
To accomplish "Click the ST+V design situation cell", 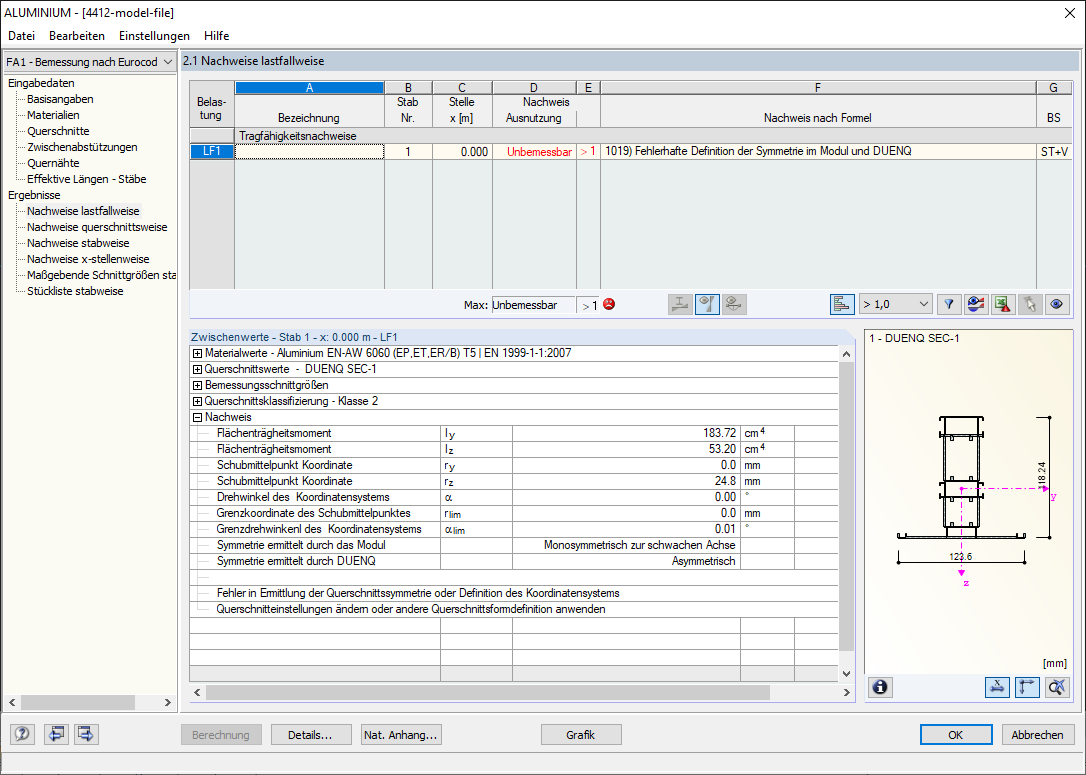I will [x=1054, y=152].
